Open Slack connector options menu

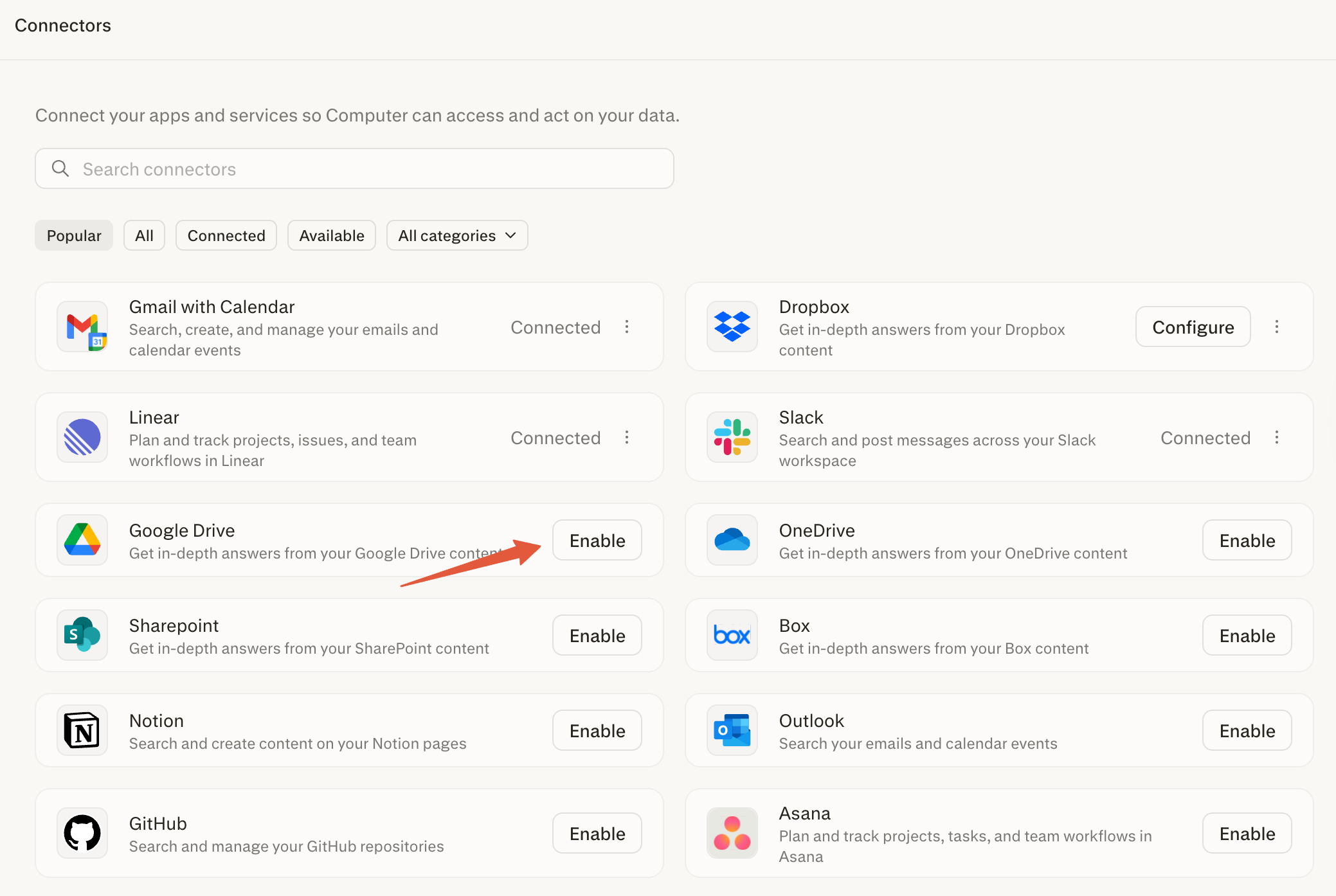1277,437
